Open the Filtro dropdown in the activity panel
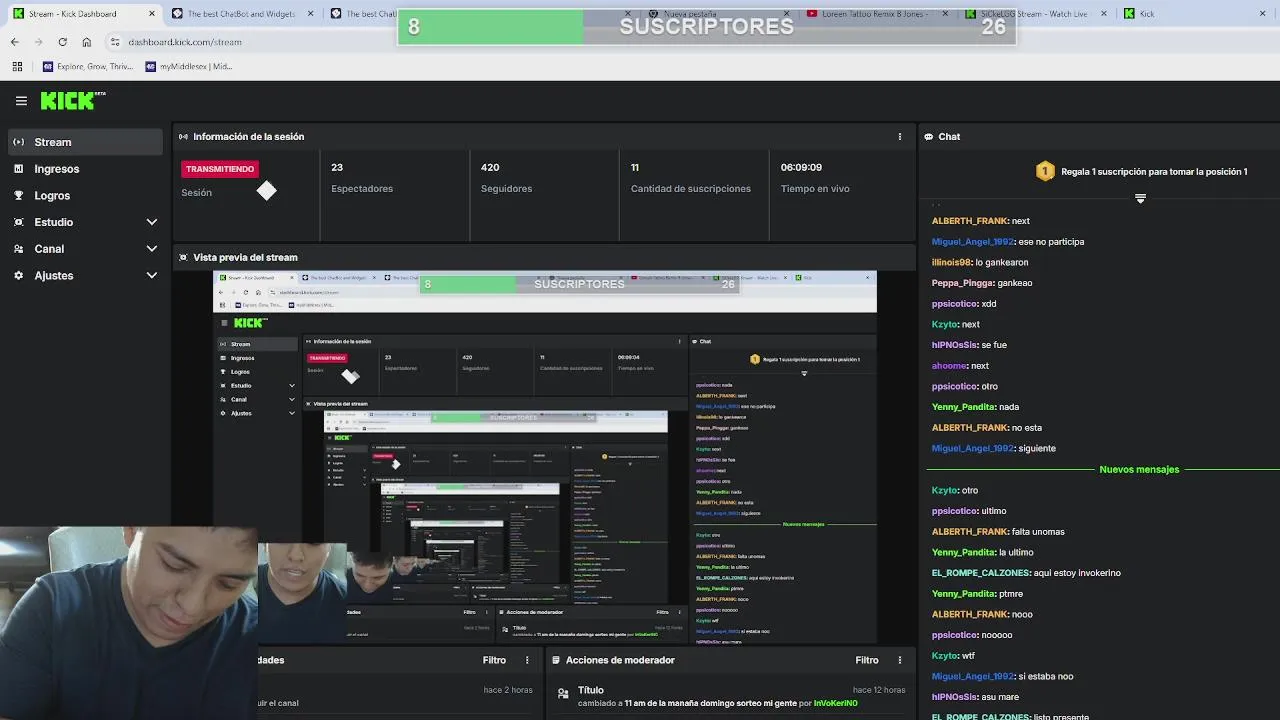Viewport: 1280px width, 720px height. tap(494, 660)
